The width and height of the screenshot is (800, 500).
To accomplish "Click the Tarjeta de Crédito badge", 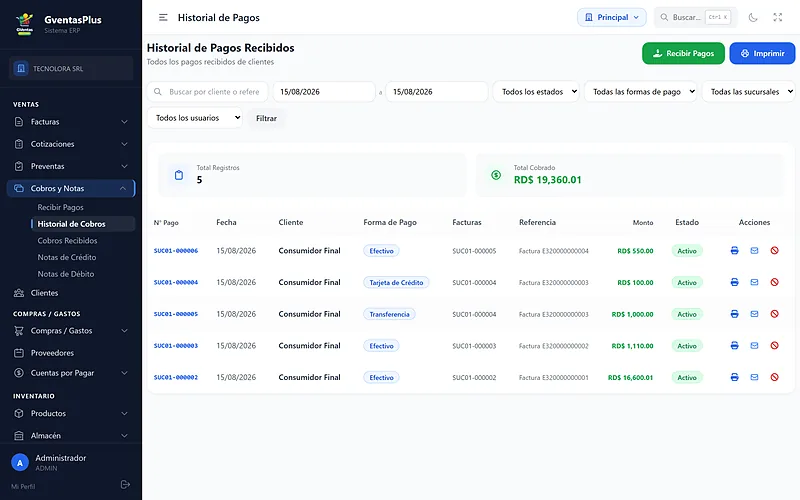I will [x=396, y=282].
